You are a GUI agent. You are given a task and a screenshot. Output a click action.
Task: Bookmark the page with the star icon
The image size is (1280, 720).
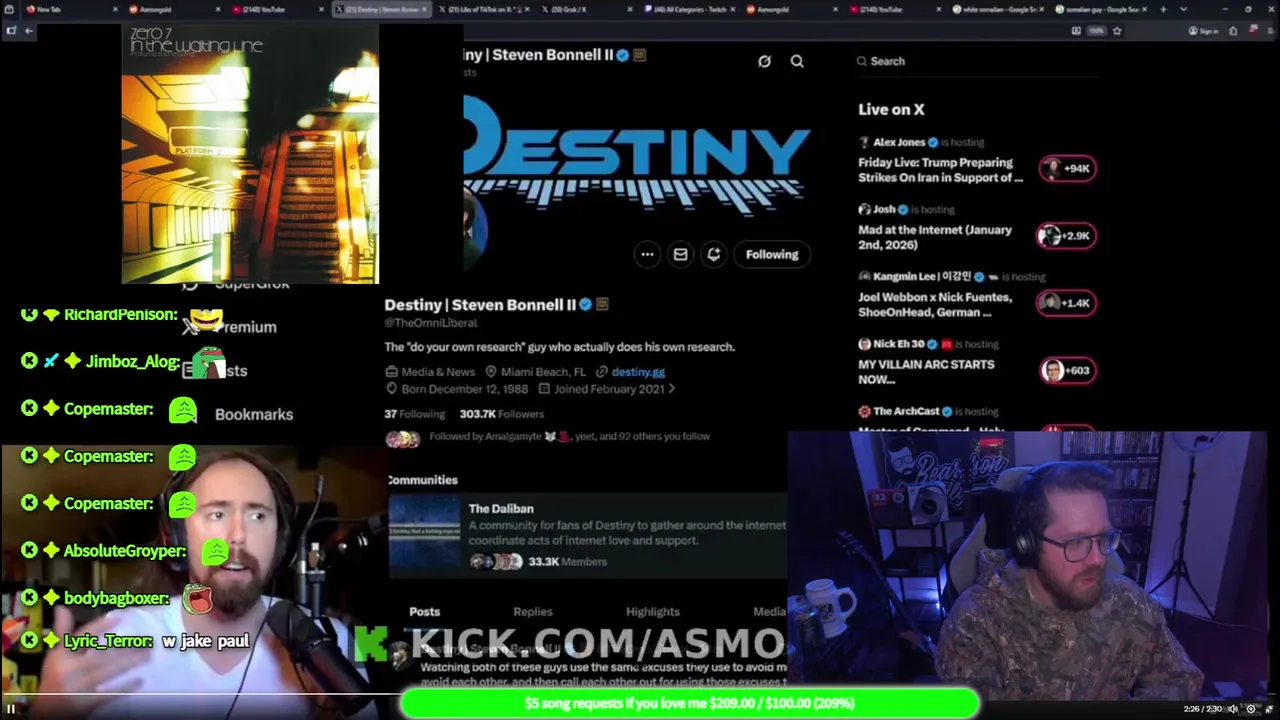pos(1117,31)
